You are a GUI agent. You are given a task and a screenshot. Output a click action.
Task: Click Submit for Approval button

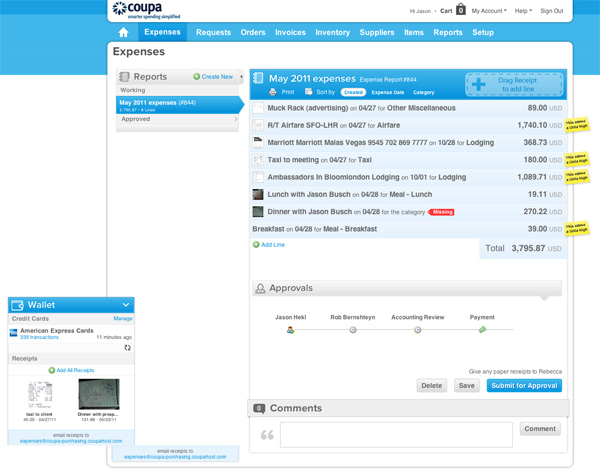[x=524, y=385]
